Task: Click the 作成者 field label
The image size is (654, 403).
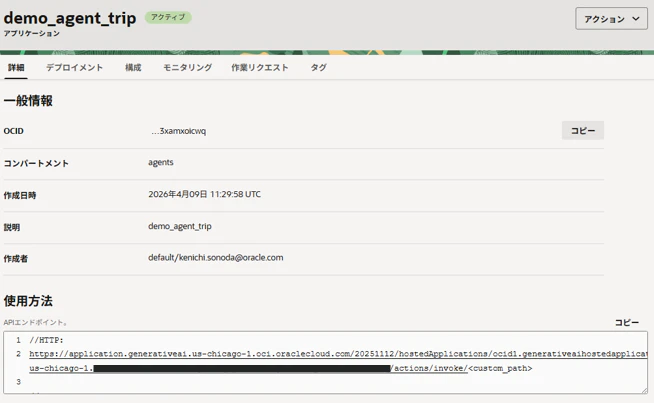Action: click(x=15, y=259)
